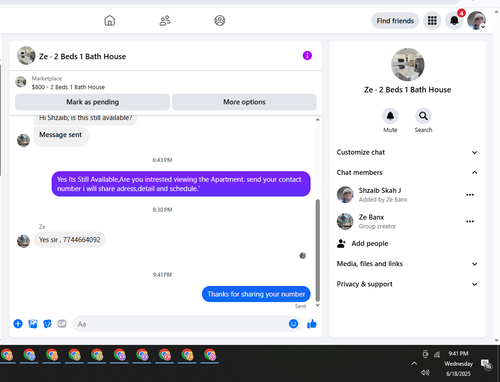Screen dimensions: 500x382
Task: Click Add people label
Action: click(370, 244)
